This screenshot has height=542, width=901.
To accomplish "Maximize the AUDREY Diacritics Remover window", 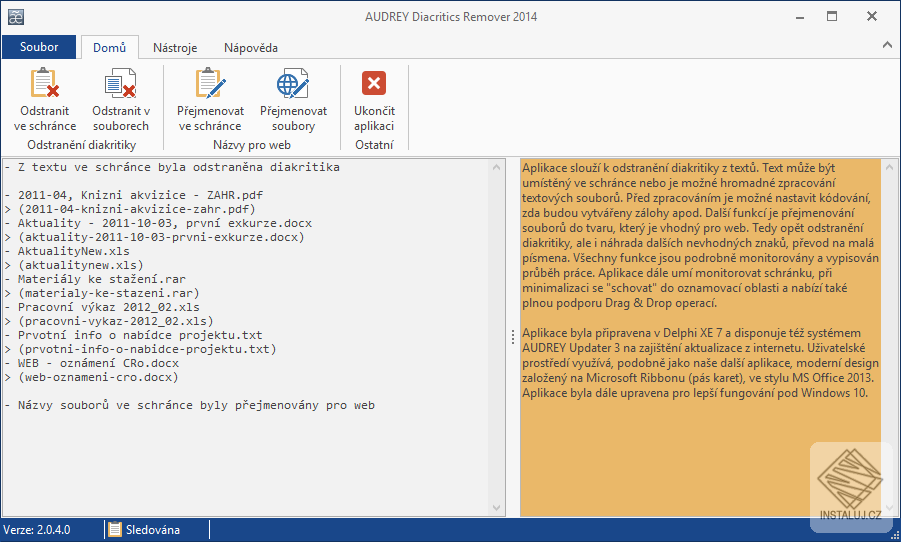I will [x=831, y=17].
